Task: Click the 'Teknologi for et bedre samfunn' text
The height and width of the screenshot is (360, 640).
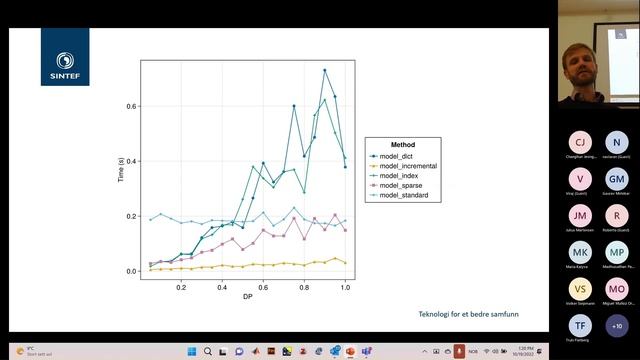Action: click(x=469, y=314)
